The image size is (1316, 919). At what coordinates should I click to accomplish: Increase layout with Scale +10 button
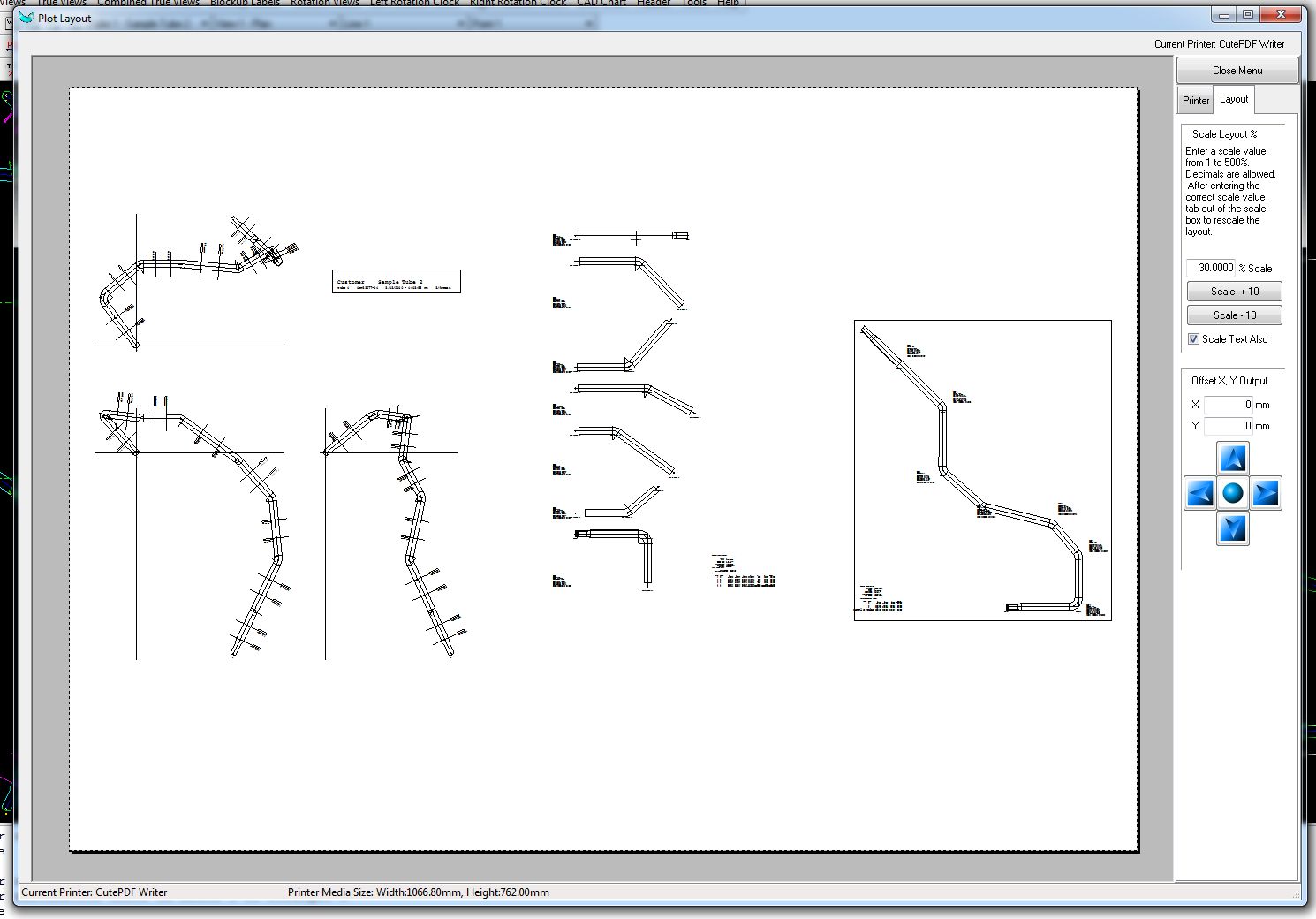[x=1234, y=292]
